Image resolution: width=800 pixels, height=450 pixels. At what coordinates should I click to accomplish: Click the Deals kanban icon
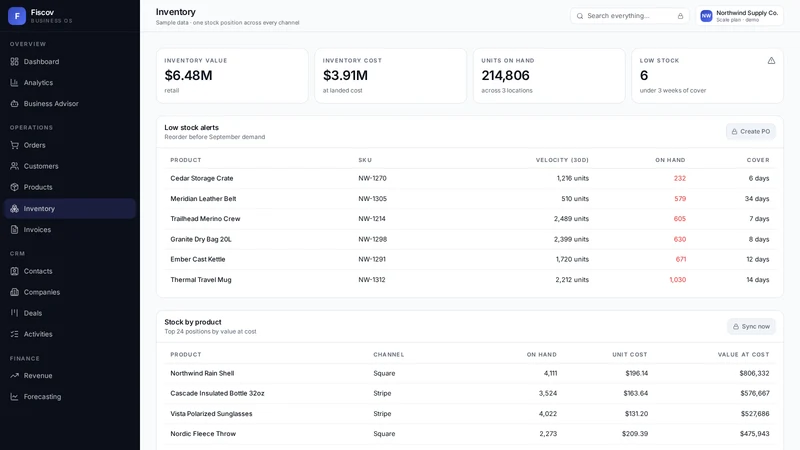14,313
